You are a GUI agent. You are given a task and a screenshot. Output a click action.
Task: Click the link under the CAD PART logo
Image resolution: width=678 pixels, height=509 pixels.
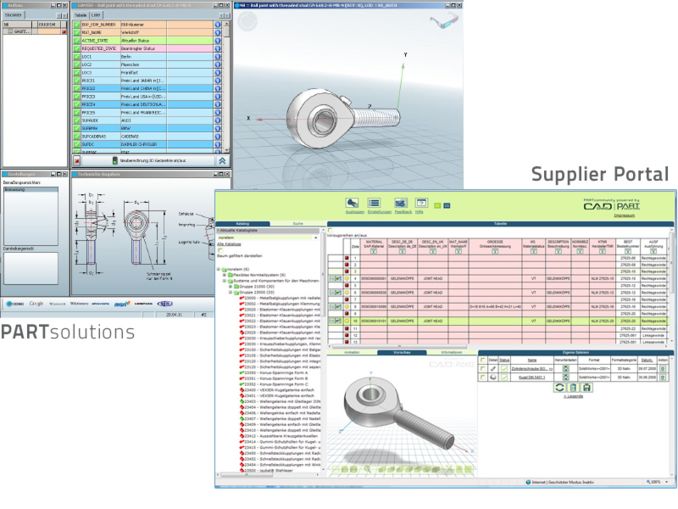[625, 215]
